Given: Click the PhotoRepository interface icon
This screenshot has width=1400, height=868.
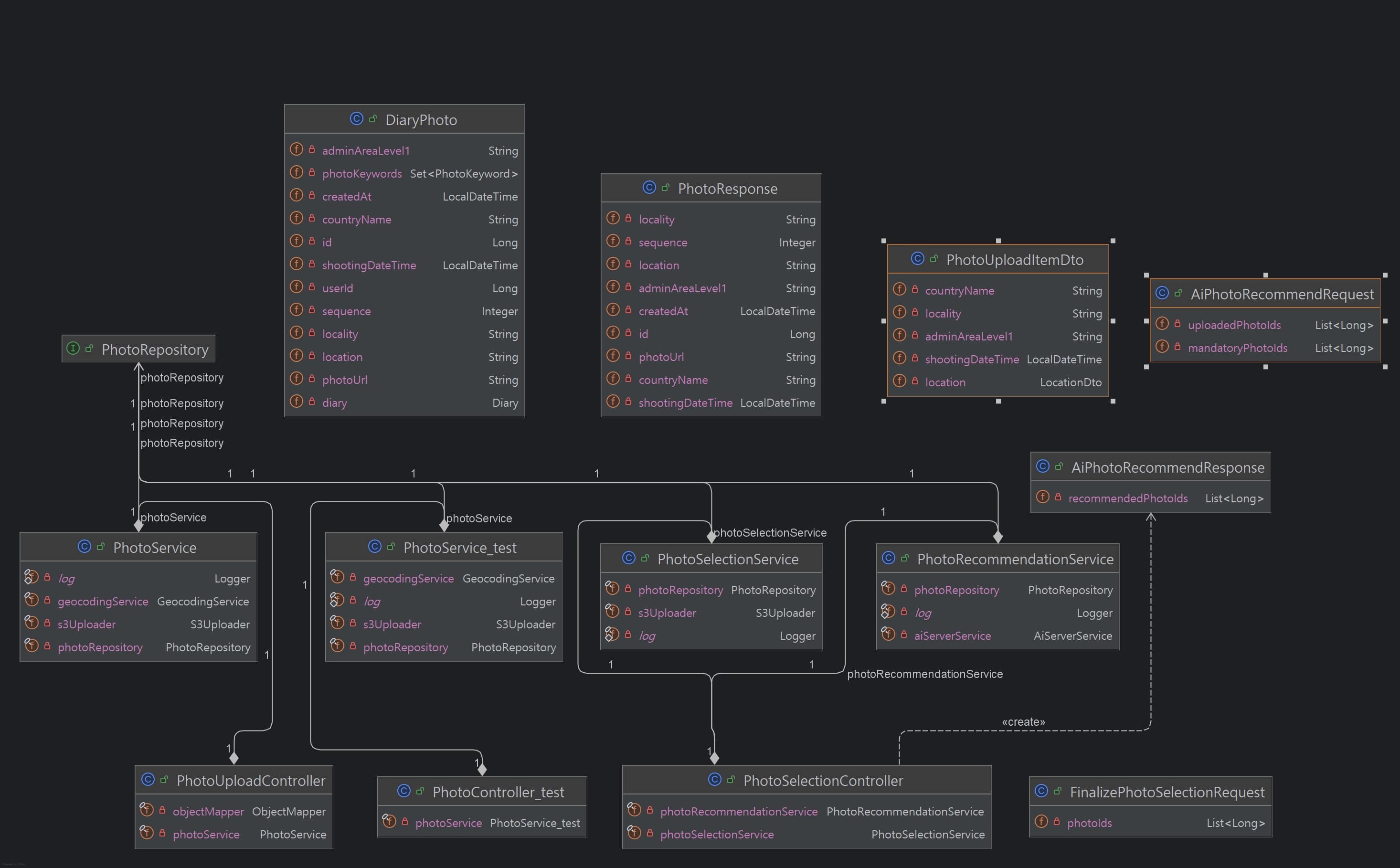Looking at the screenshot, I should coord(73,349).
